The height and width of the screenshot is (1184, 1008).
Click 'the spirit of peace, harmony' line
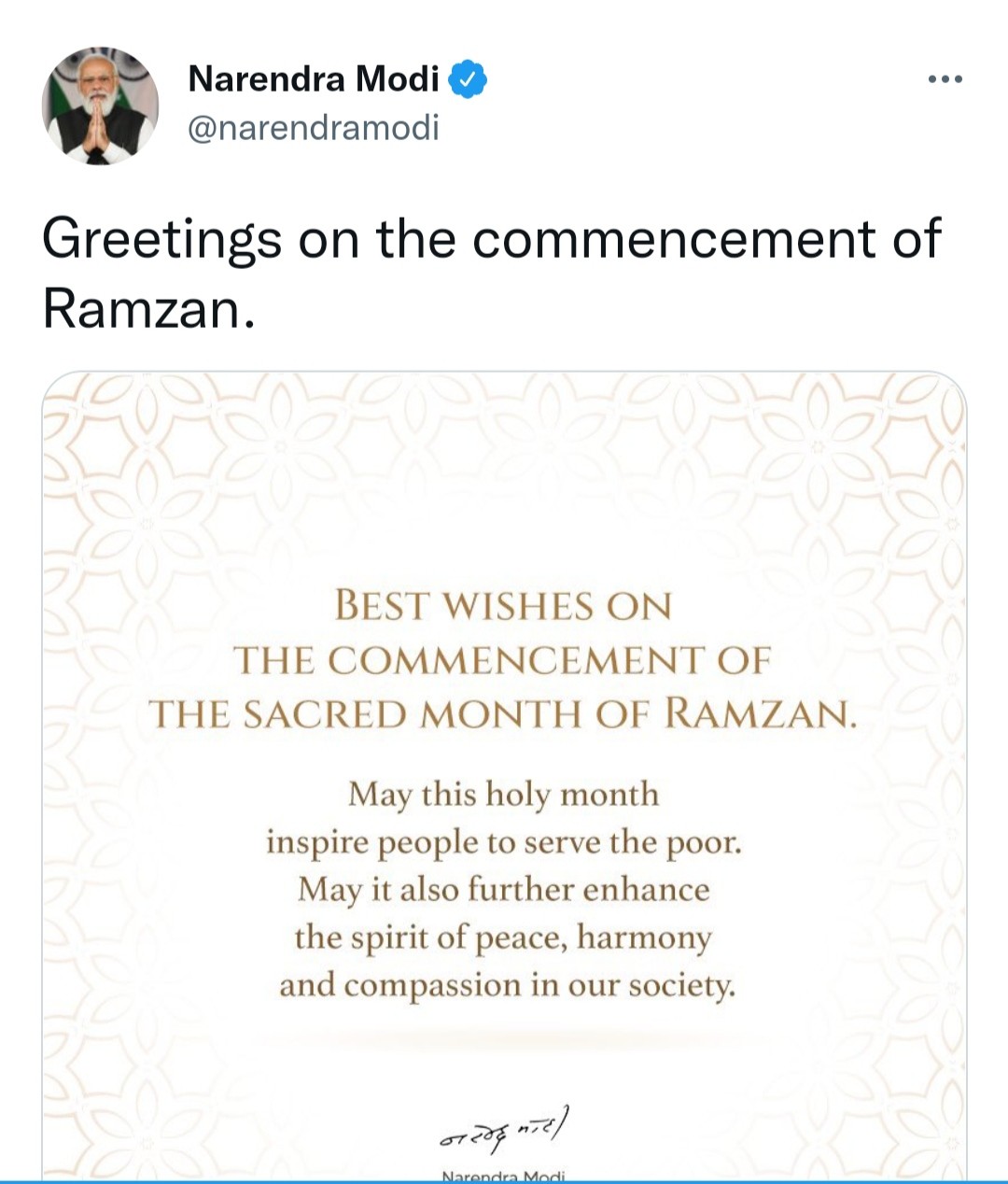coord(504,937)
